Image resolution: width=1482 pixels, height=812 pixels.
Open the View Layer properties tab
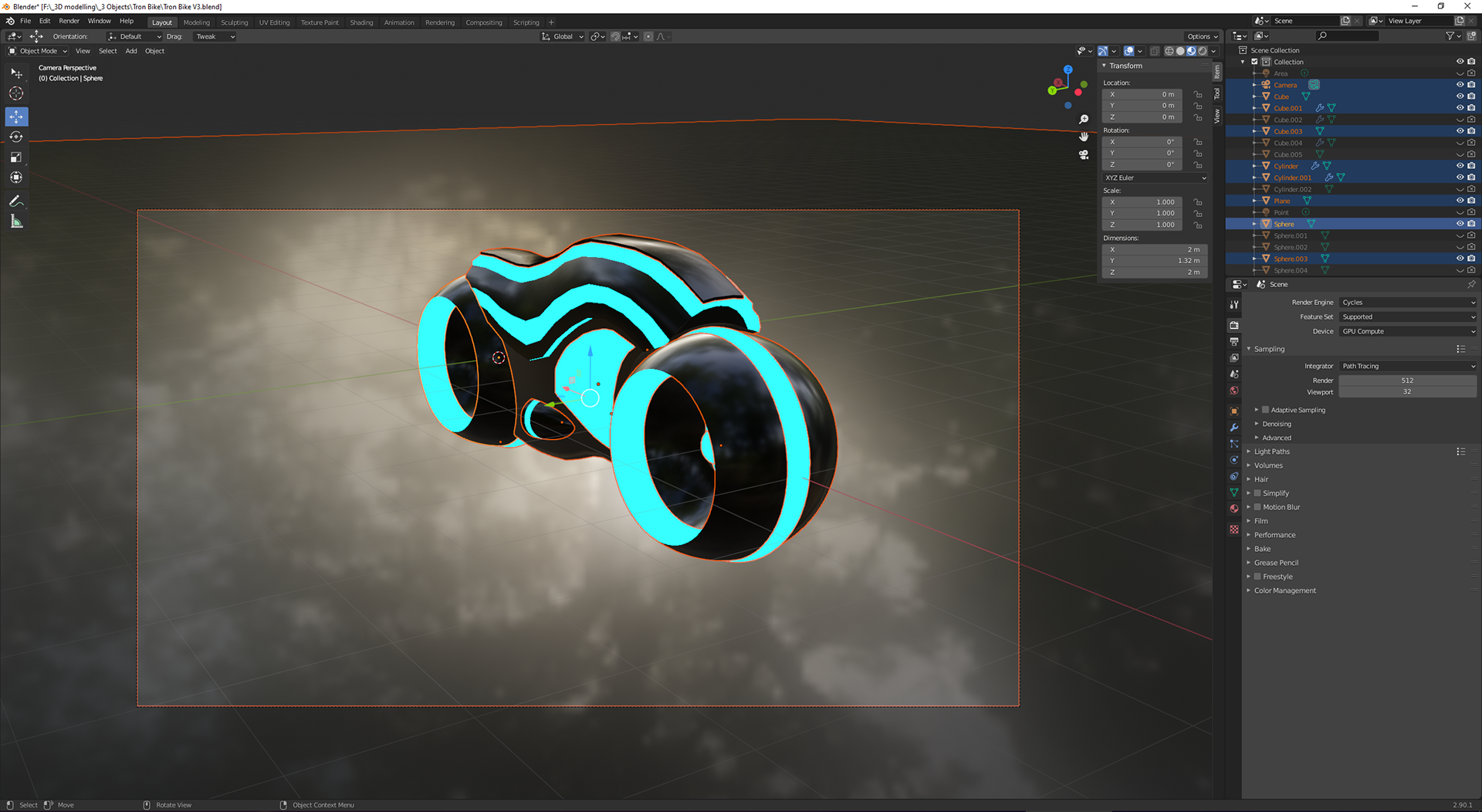[1234, 357]
